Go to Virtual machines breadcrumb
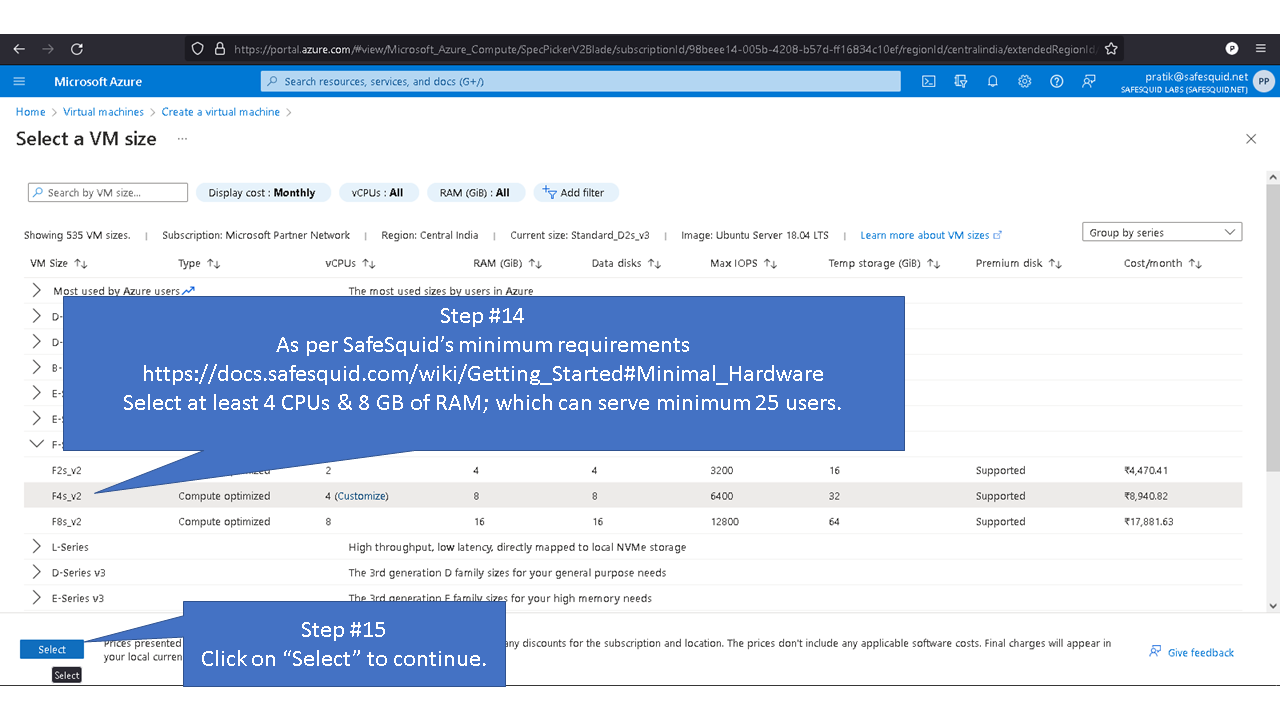The height and width of the screenshot is (720, 1280). [103, 112]
